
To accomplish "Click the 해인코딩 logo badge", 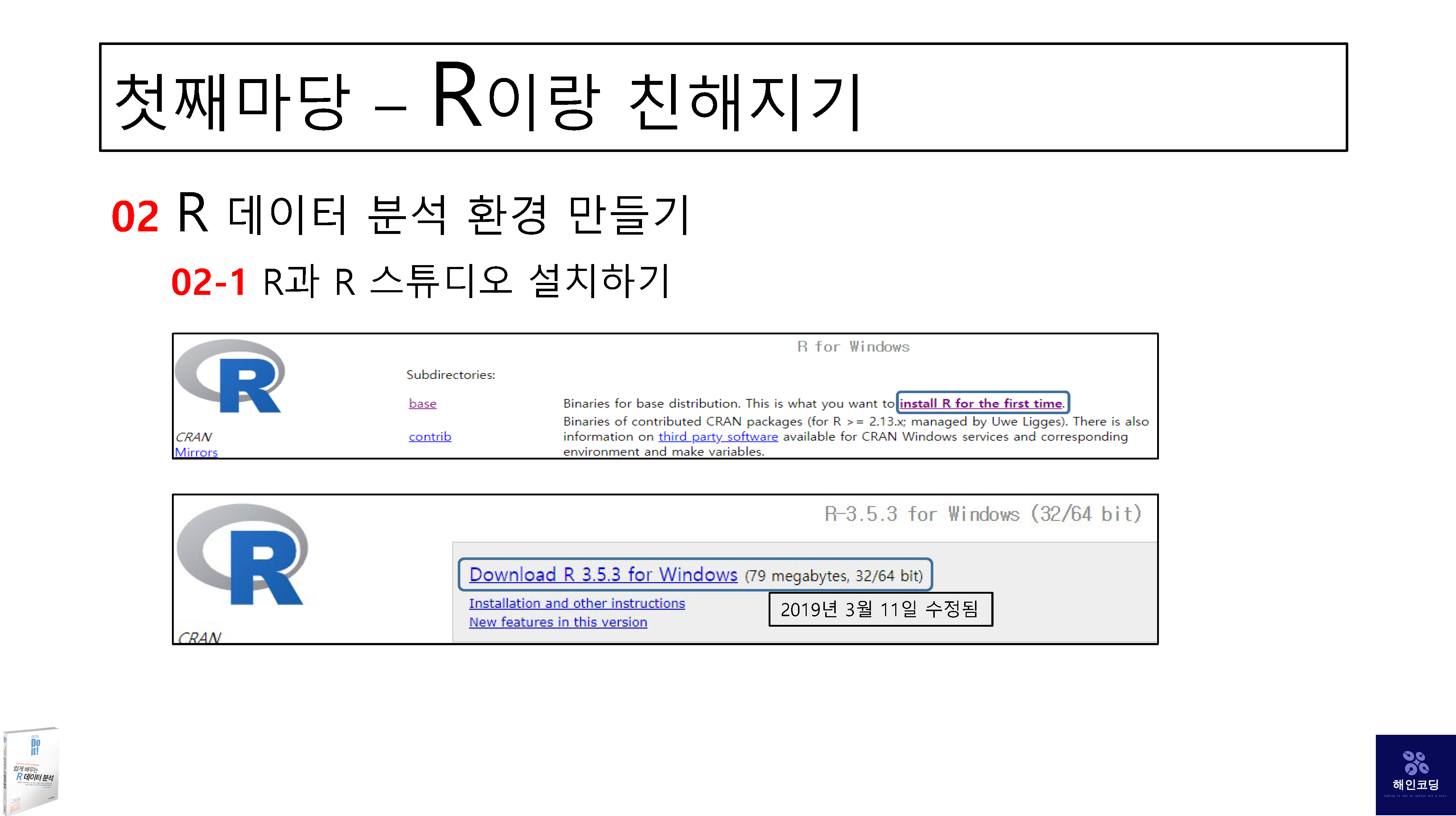I will point(1415,775).
